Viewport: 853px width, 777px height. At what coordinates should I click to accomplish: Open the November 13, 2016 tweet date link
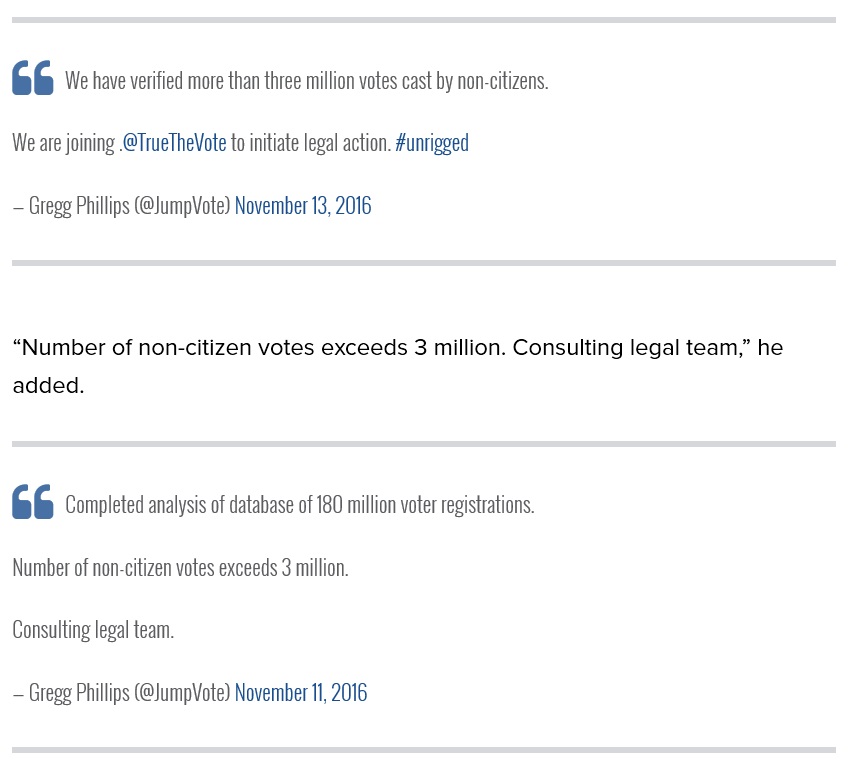(303, 206)
